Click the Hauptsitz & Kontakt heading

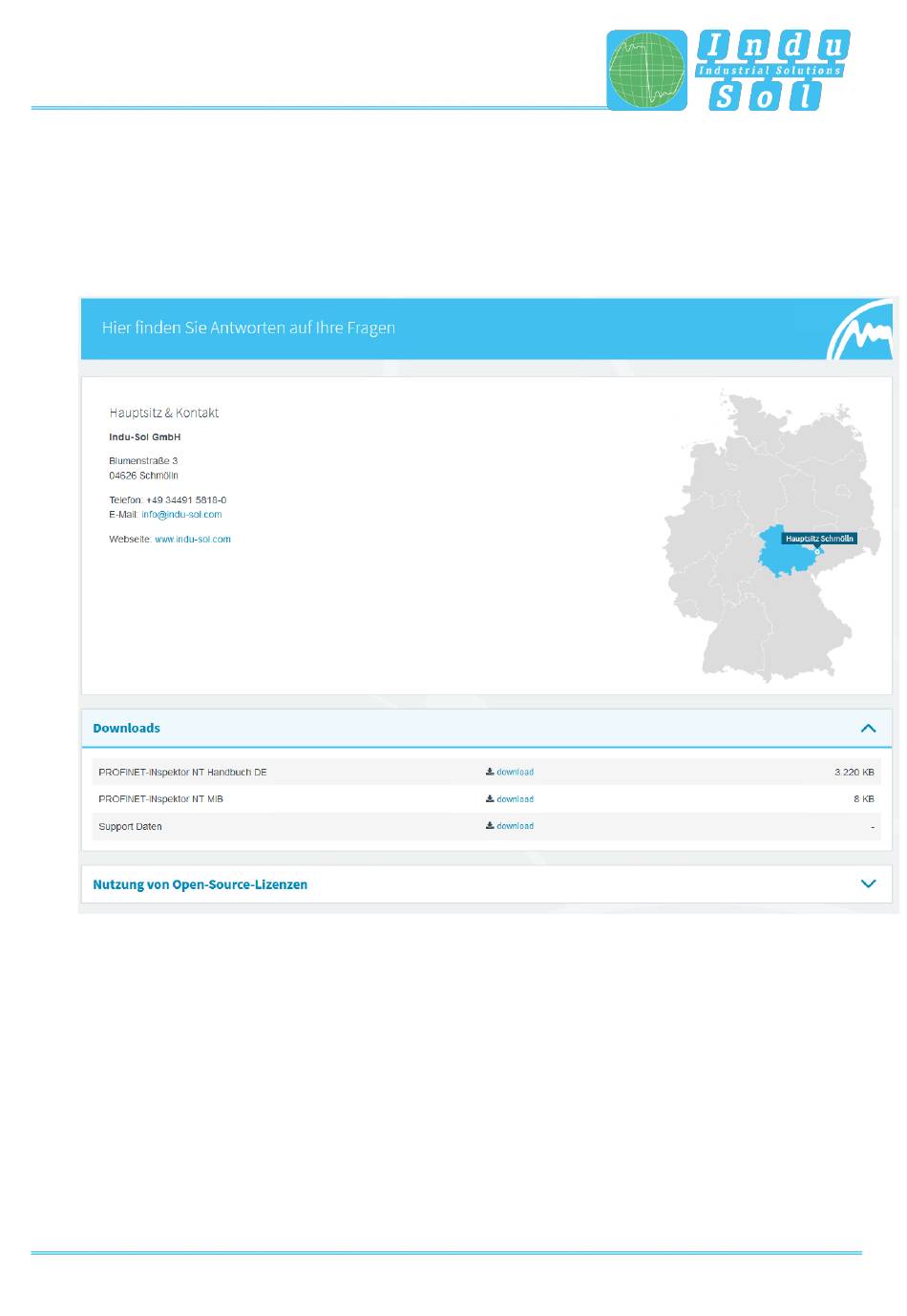point(164,413)
